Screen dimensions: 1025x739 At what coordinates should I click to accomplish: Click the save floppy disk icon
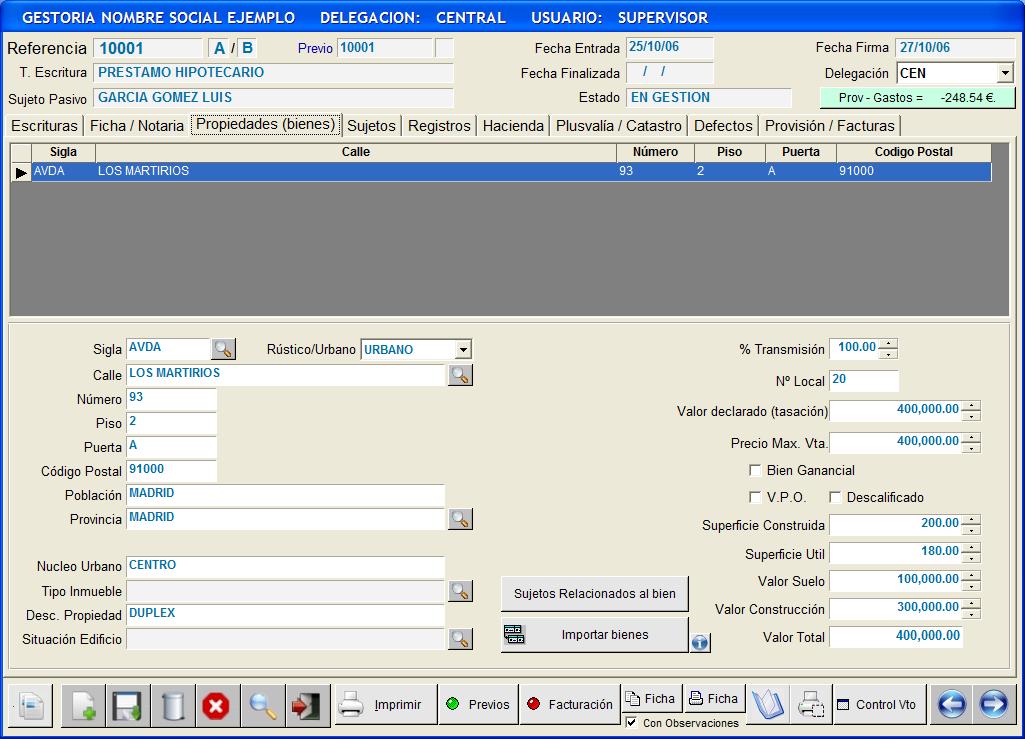(128, 706)
